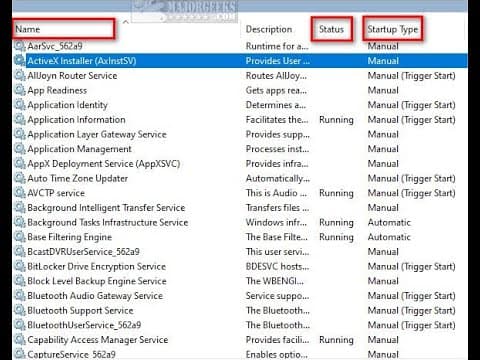Select Bluetooth Audio Gateway Service
The height and width of the screenshot is (360, 480).
tap(95, 296)
